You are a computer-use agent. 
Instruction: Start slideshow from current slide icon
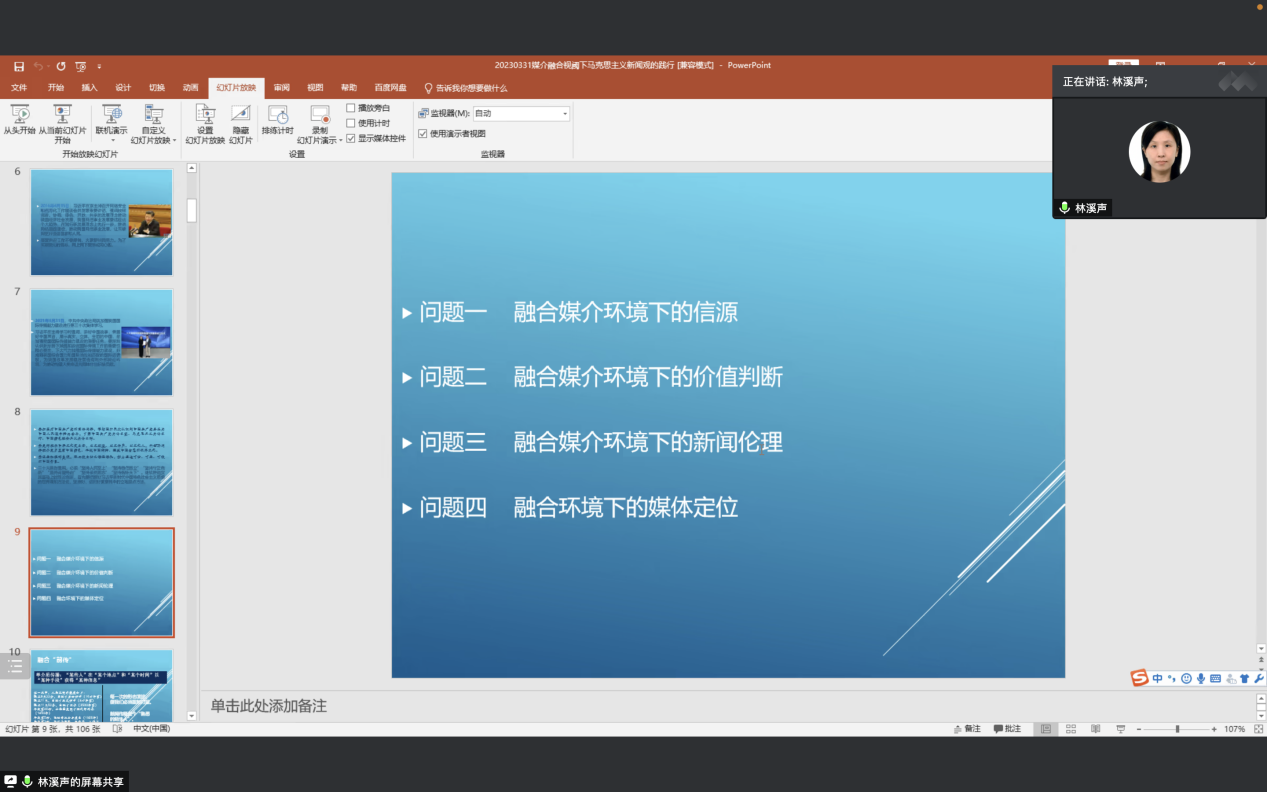pos(62,115)
